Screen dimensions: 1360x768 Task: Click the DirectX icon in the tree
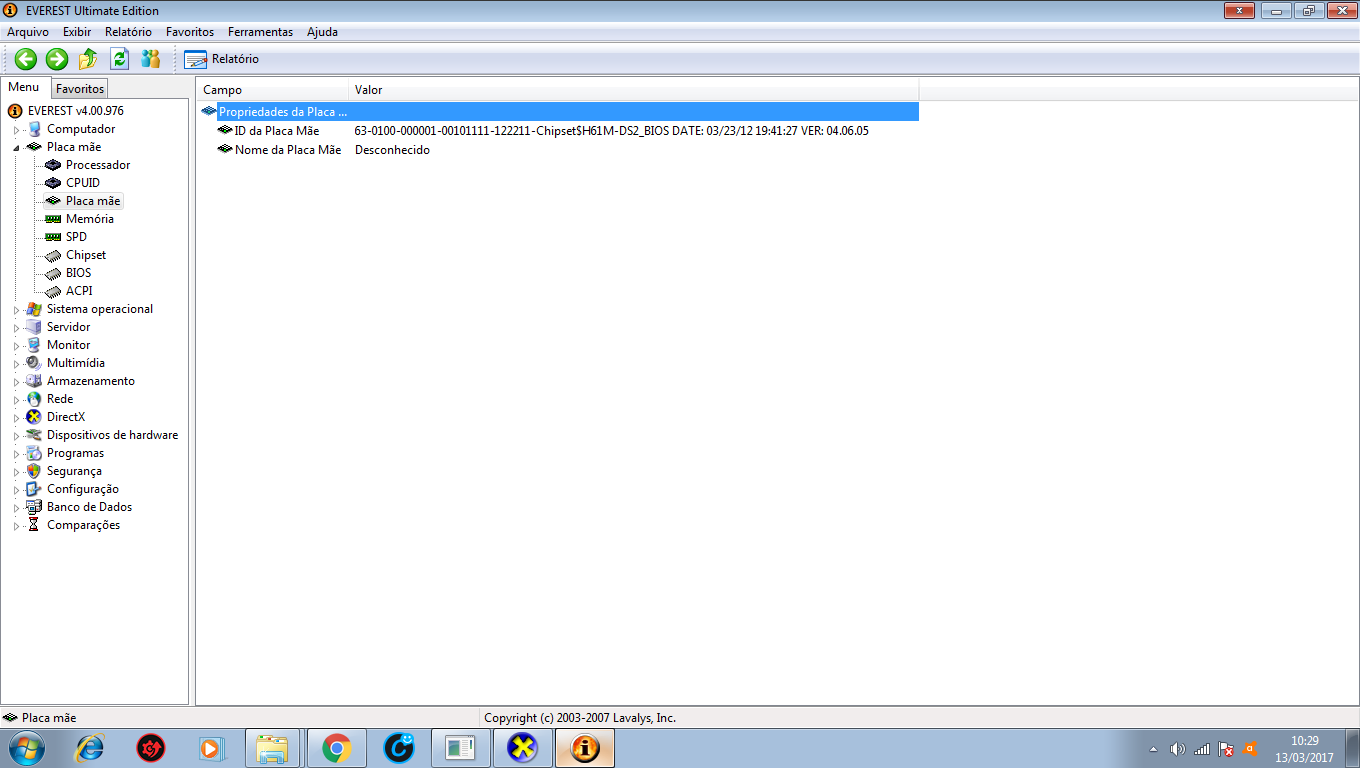point(34,417)
